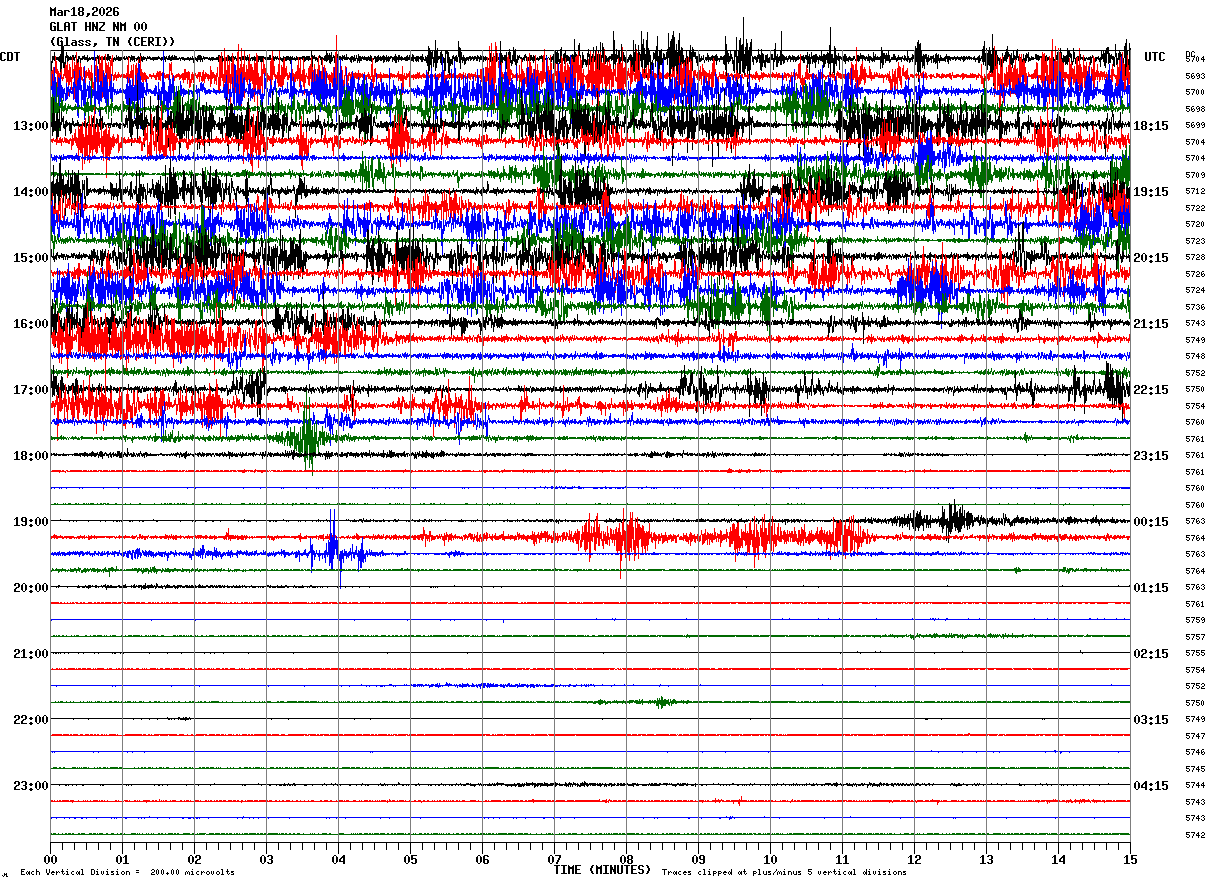Image resolution: width=1210 pixels, height=886 pixels.
Task: Select the '22:00' CDT time label
Action: point(31,720)
